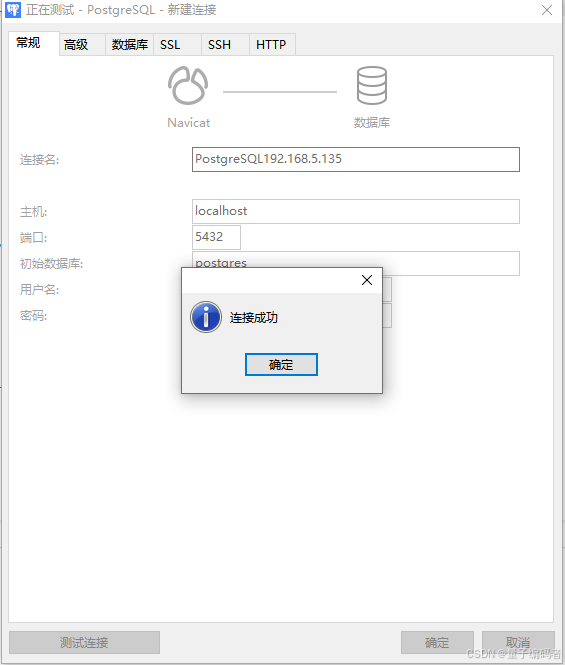Focus the 端口 field showing 5432
Image resolution: width=565 pixels, height=665 pixels.
pos(216,237)
